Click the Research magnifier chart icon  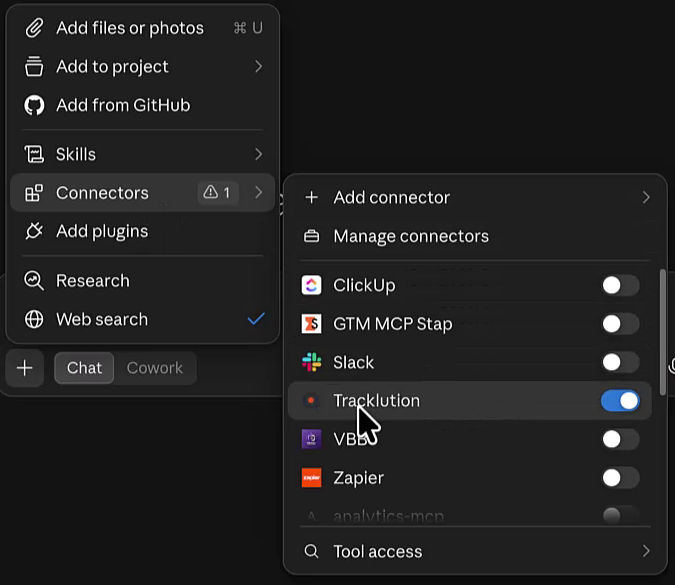(x=34, y=281)
